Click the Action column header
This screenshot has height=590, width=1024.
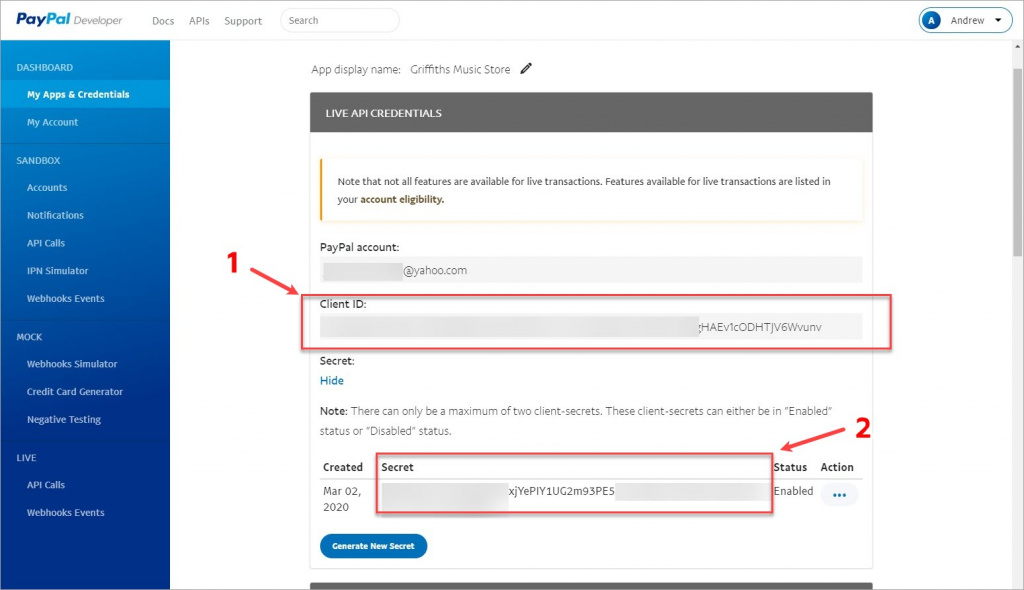pos(837,467)
